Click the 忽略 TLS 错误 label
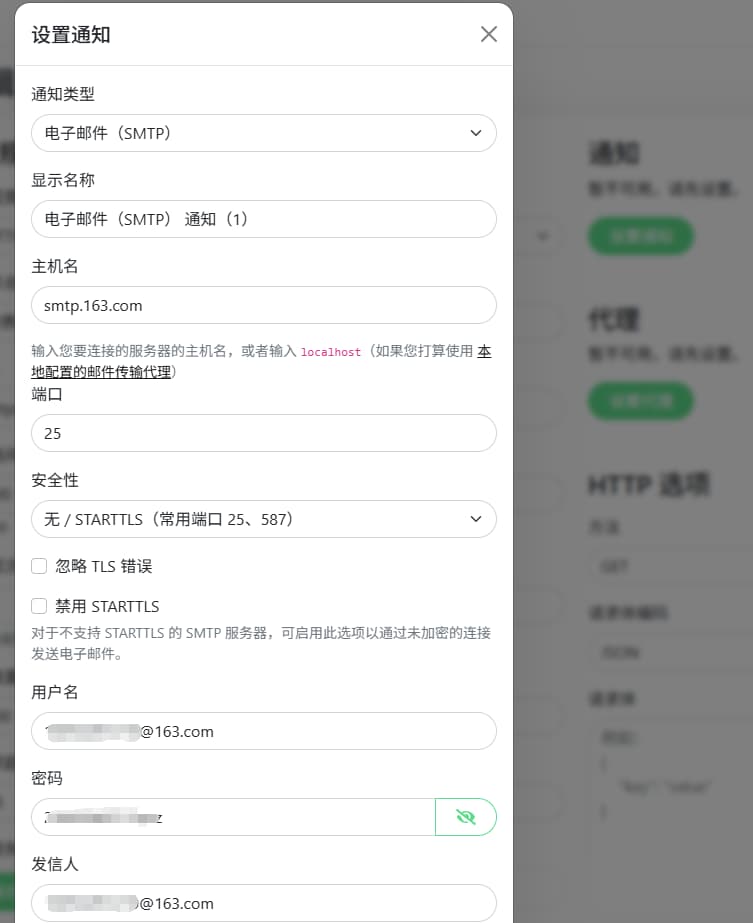 tap(104, 566)
